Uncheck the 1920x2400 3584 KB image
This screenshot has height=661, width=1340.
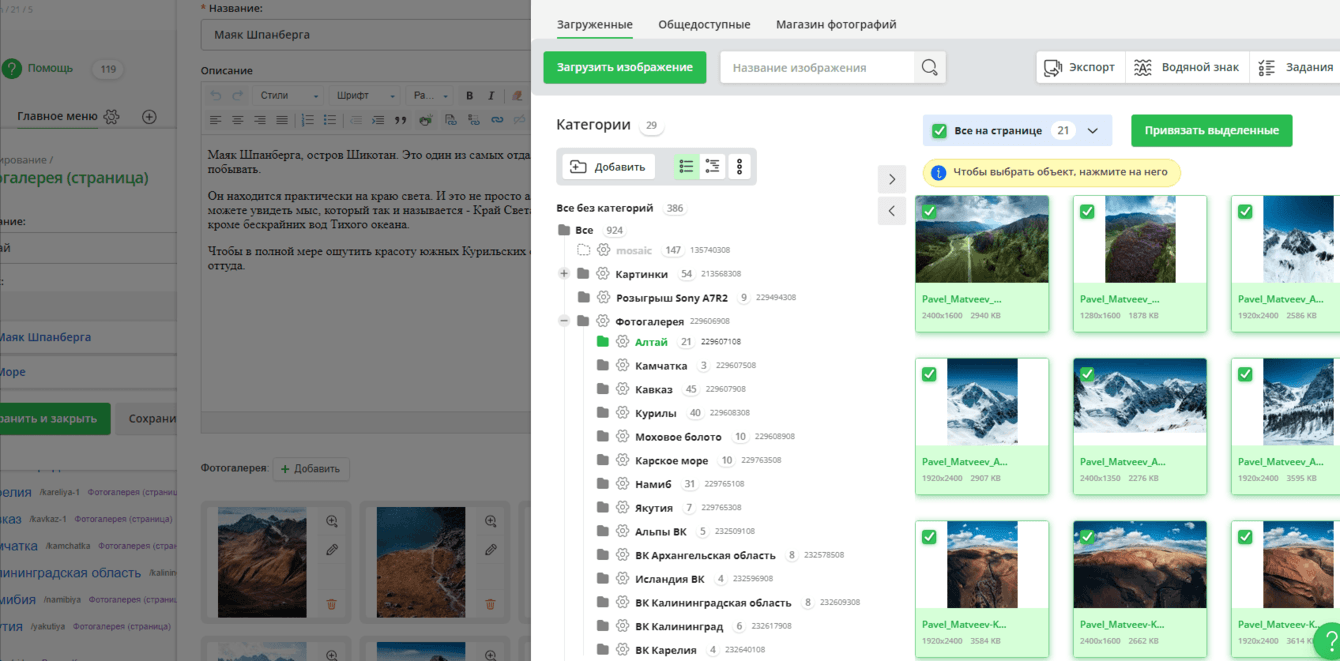click(x=929, y=537)
